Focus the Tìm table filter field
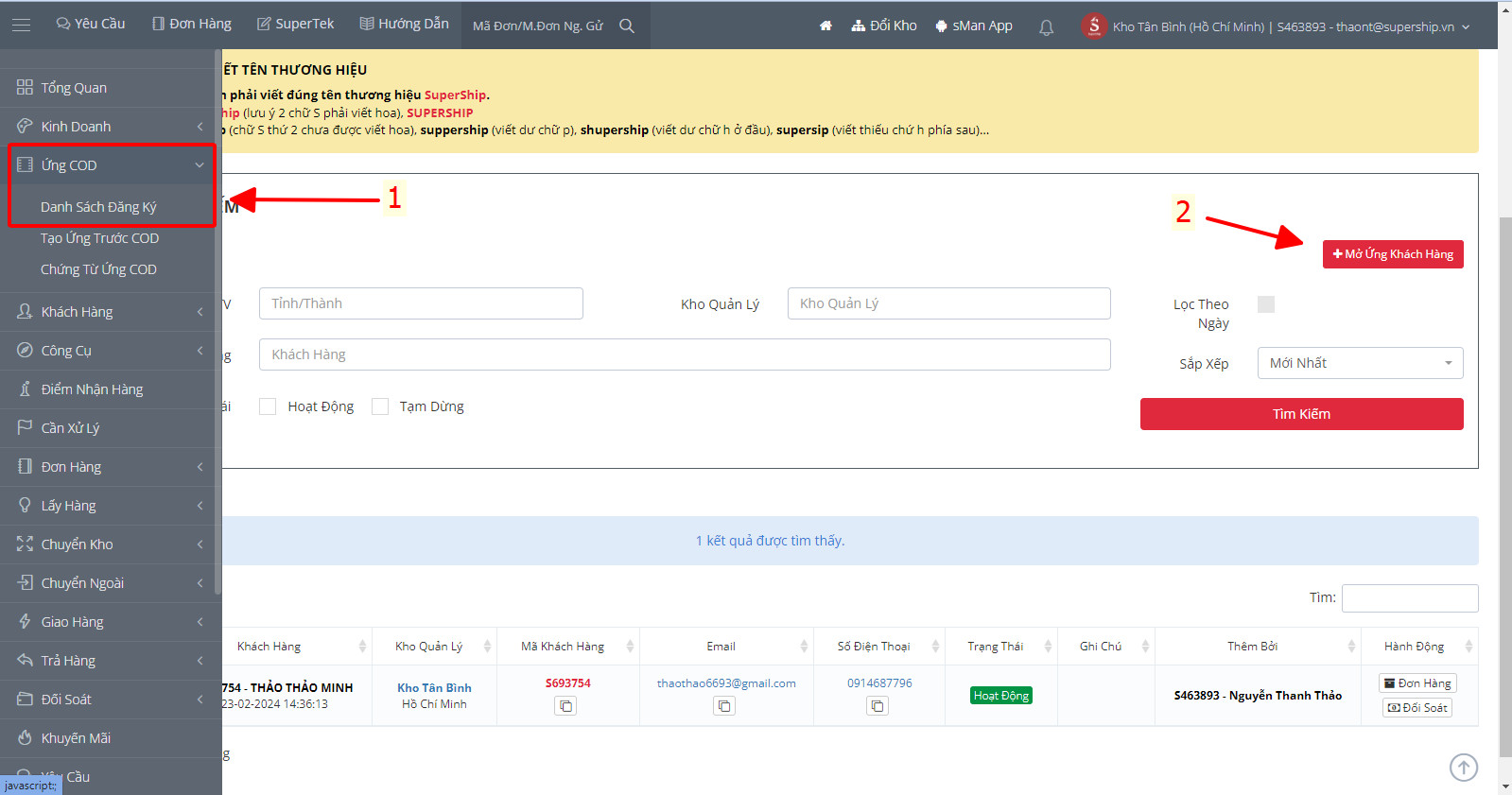 (1410, 598)
